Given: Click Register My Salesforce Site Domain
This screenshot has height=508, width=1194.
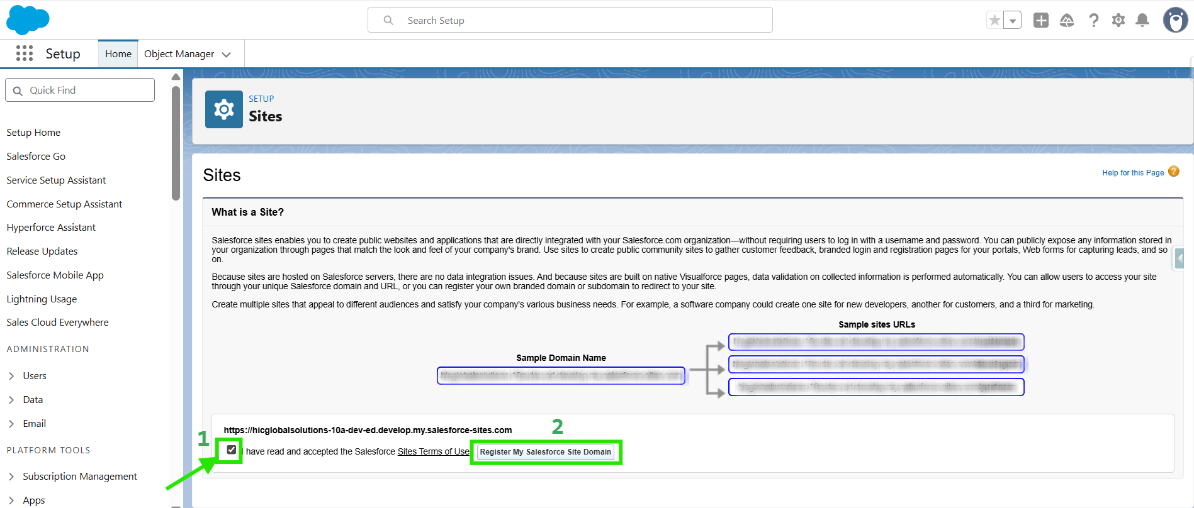Looking at the screenshot, I should [x=545, y=452].
